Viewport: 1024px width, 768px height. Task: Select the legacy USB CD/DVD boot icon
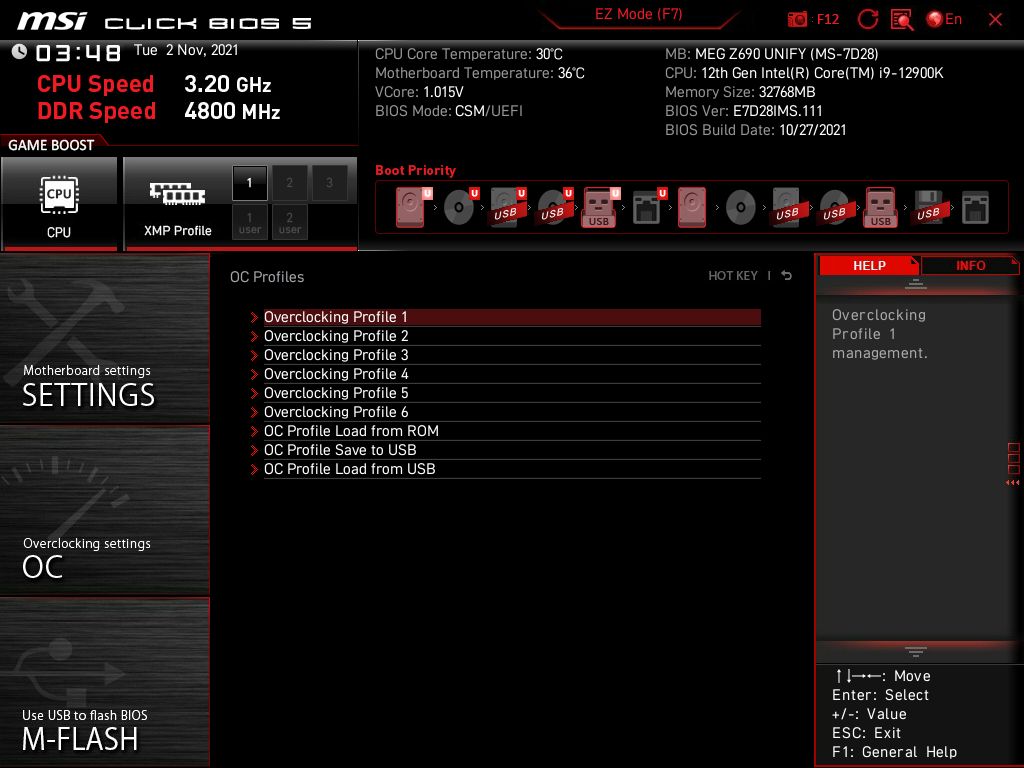click(836, 208)
